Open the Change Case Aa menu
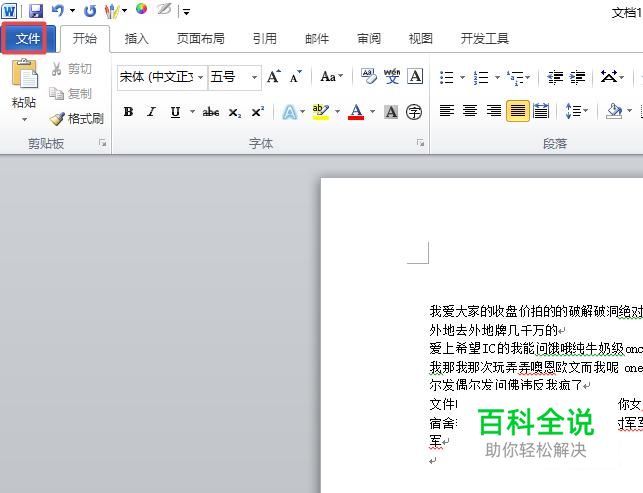 (331, 77)
